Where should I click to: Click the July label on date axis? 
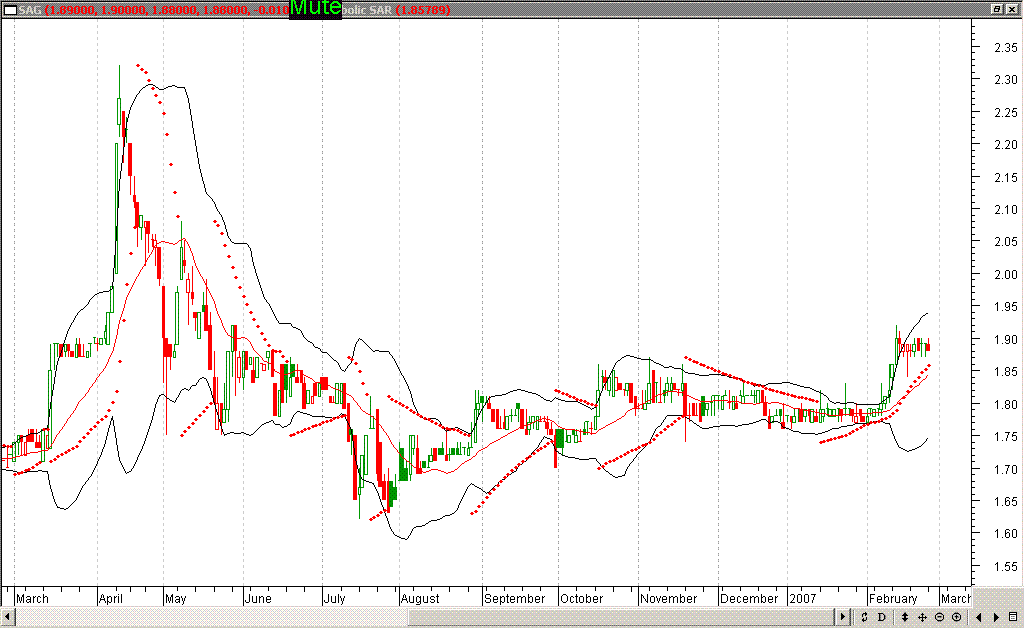click(x=334, y=599)
